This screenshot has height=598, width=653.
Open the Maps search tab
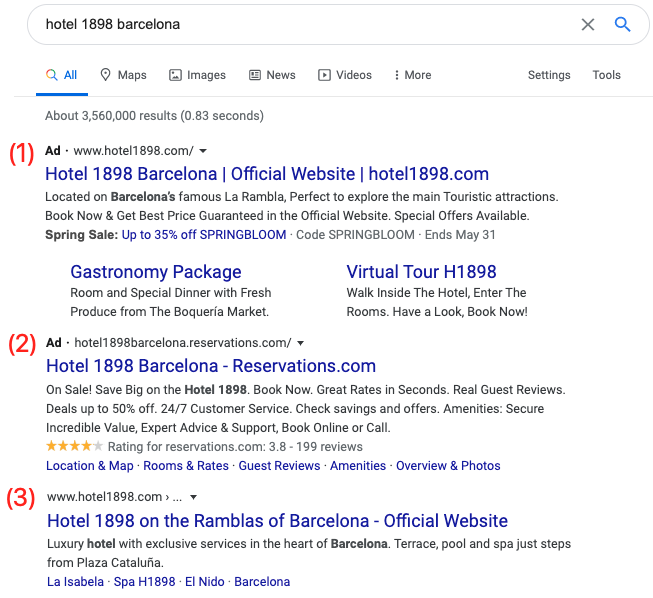[x=123, y=75]
